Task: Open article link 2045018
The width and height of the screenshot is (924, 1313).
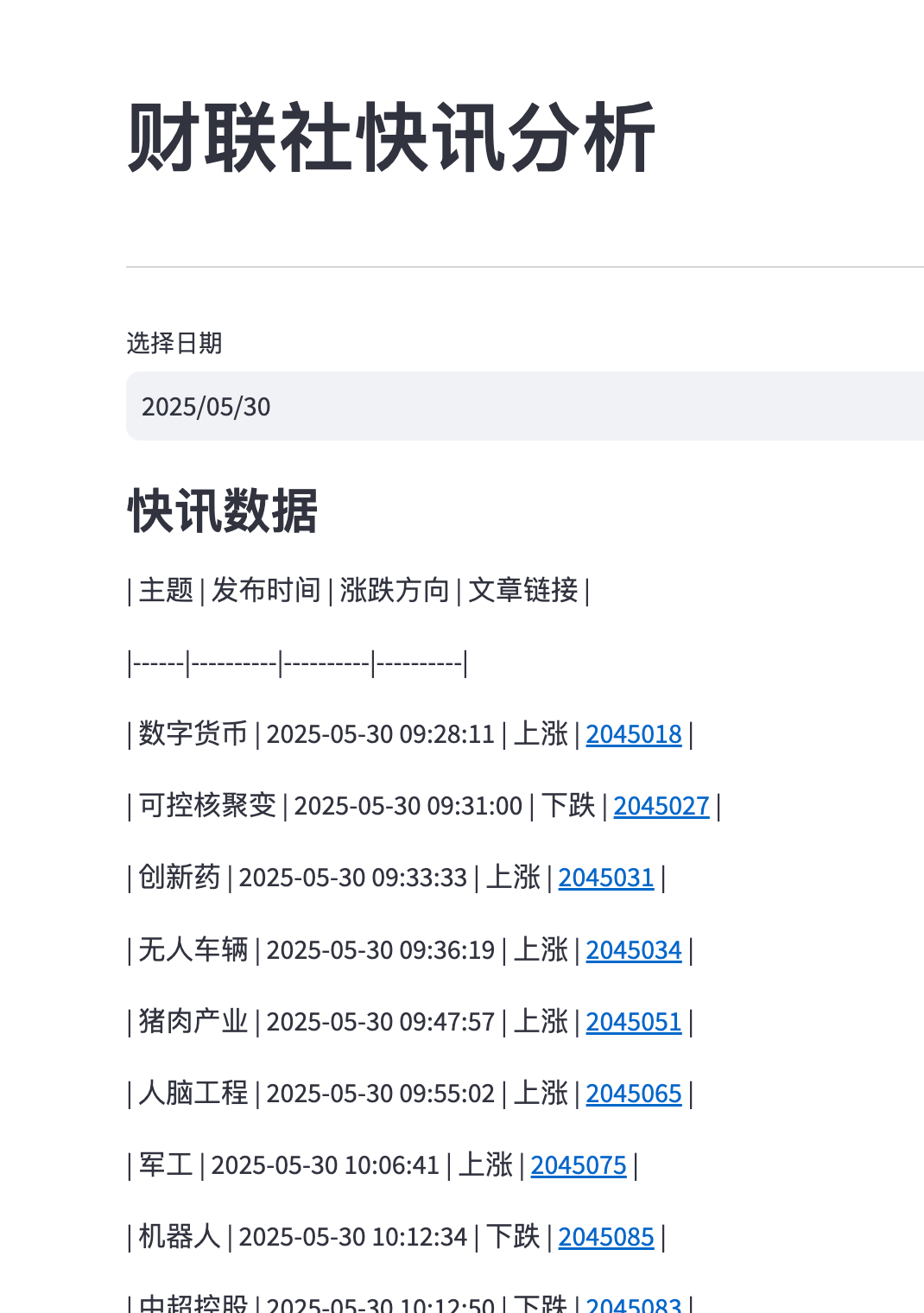Action: [634, 734]
